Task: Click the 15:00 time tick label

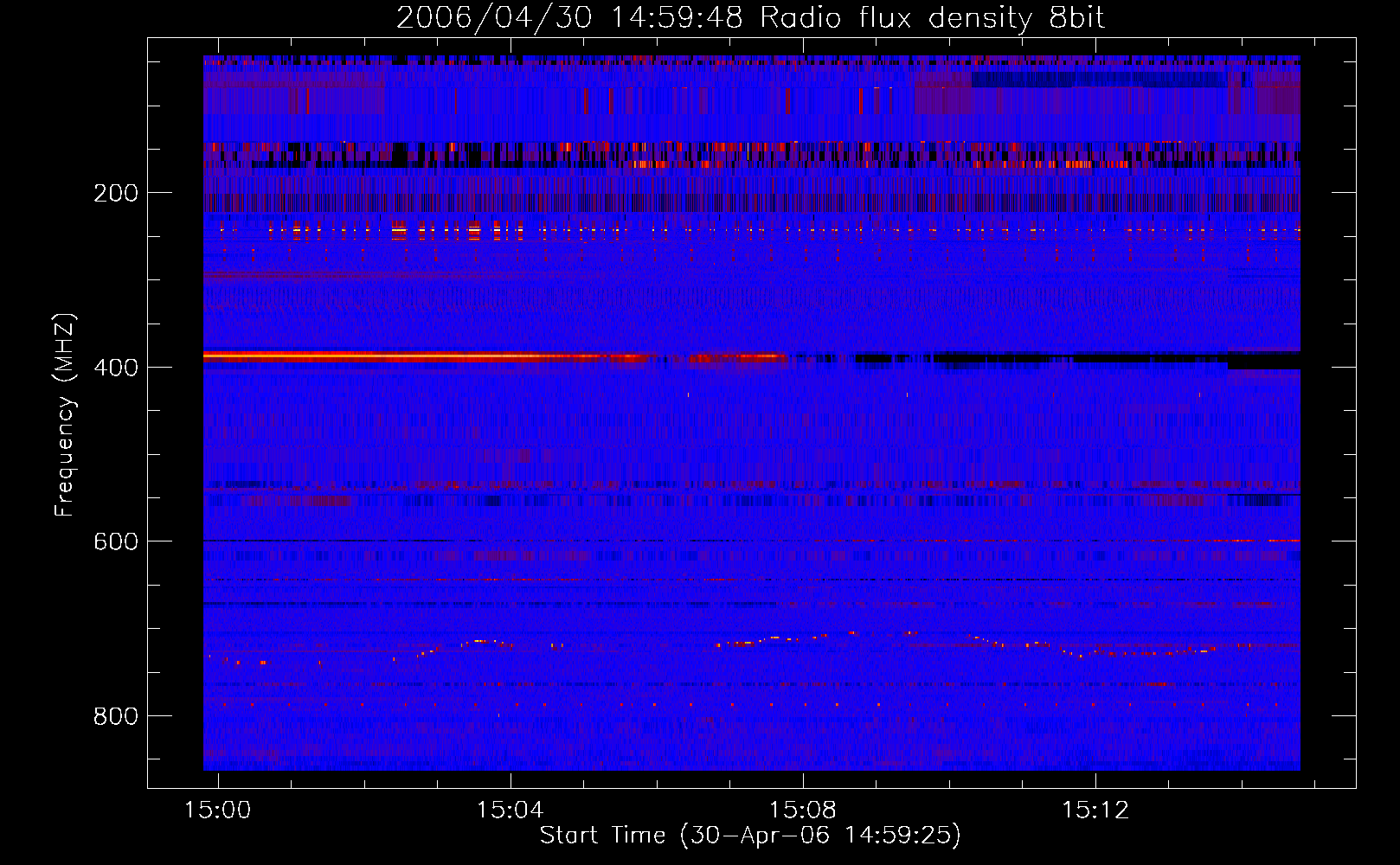Action: coord(218,810)
